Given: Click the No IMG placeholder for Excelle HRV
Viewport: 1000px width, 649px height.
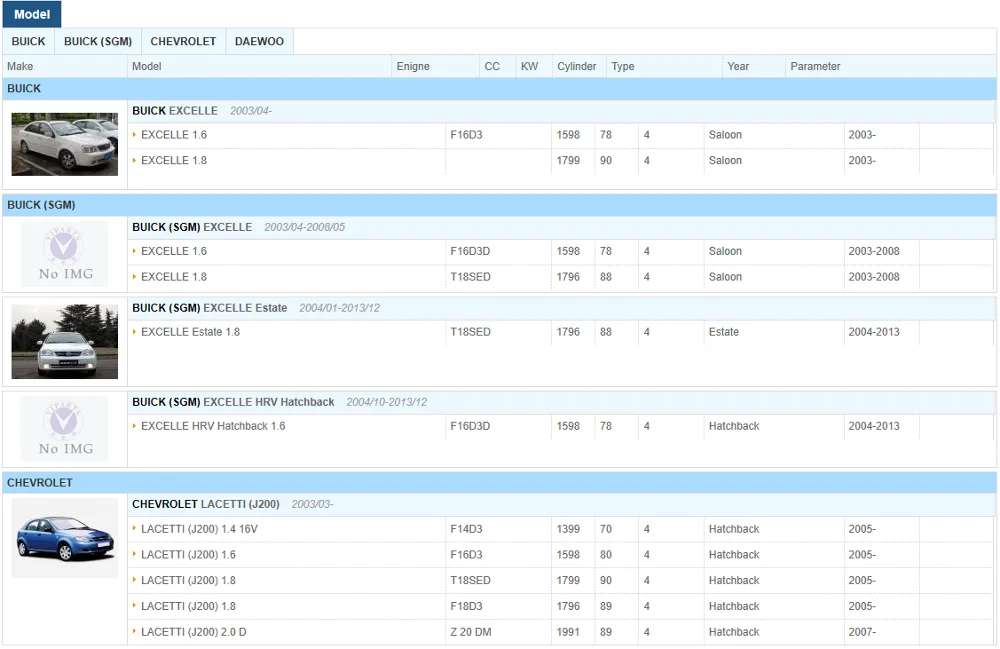Looking at the screenshot, I should (x=65, y=429).
